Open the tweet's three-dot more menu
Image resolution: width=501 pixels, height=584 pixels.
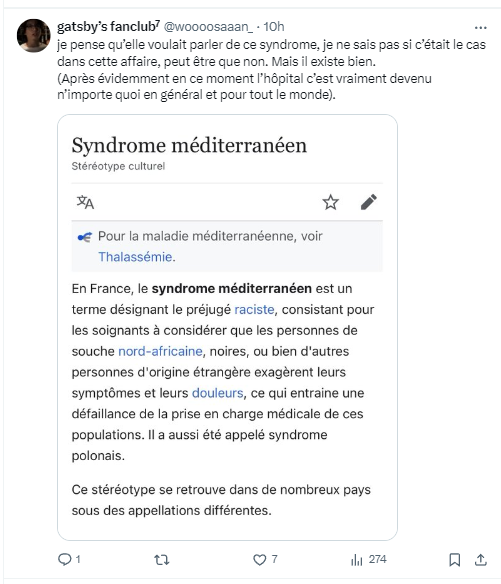[x=481, y=28]
